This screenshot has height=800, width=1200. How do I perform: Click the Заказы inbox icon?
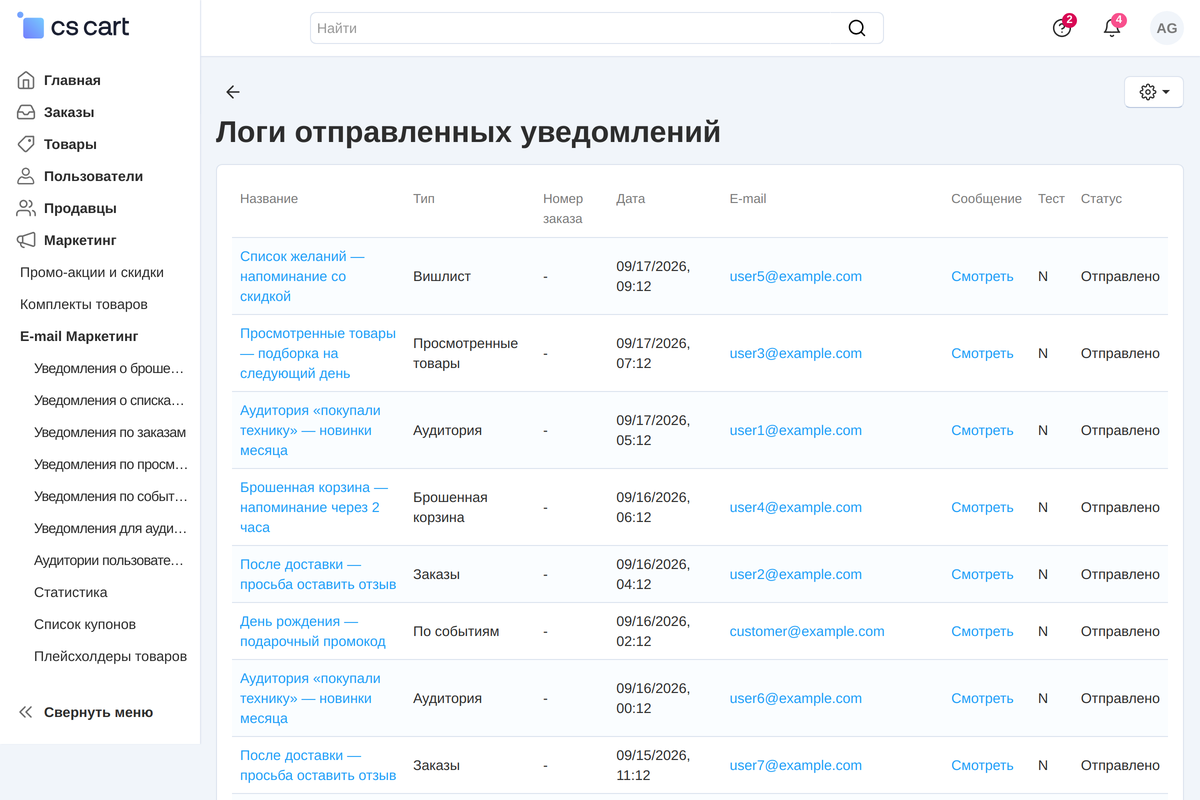click(x=26, y=112)
